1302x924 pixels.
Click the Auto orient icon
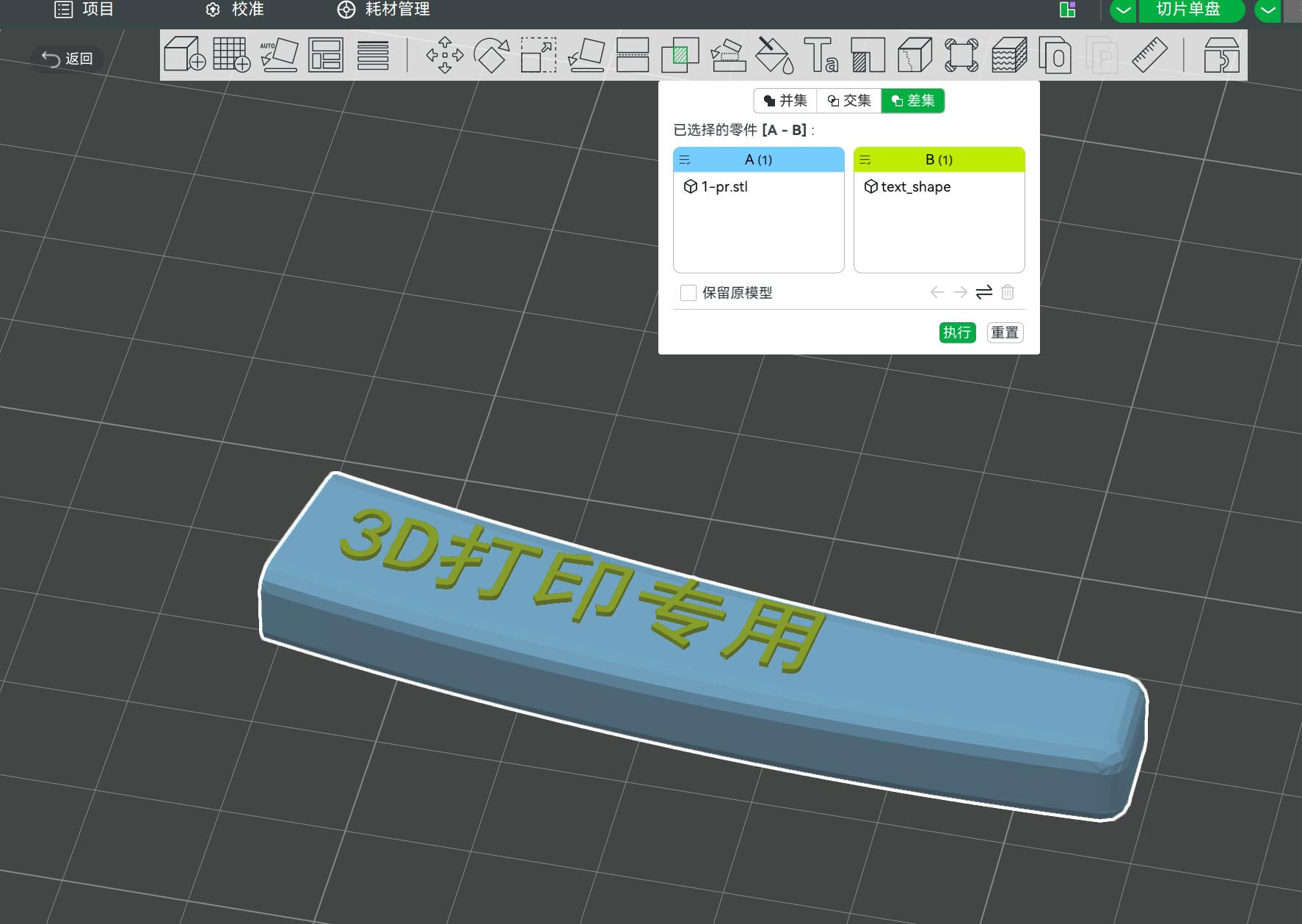coord(279,55)
